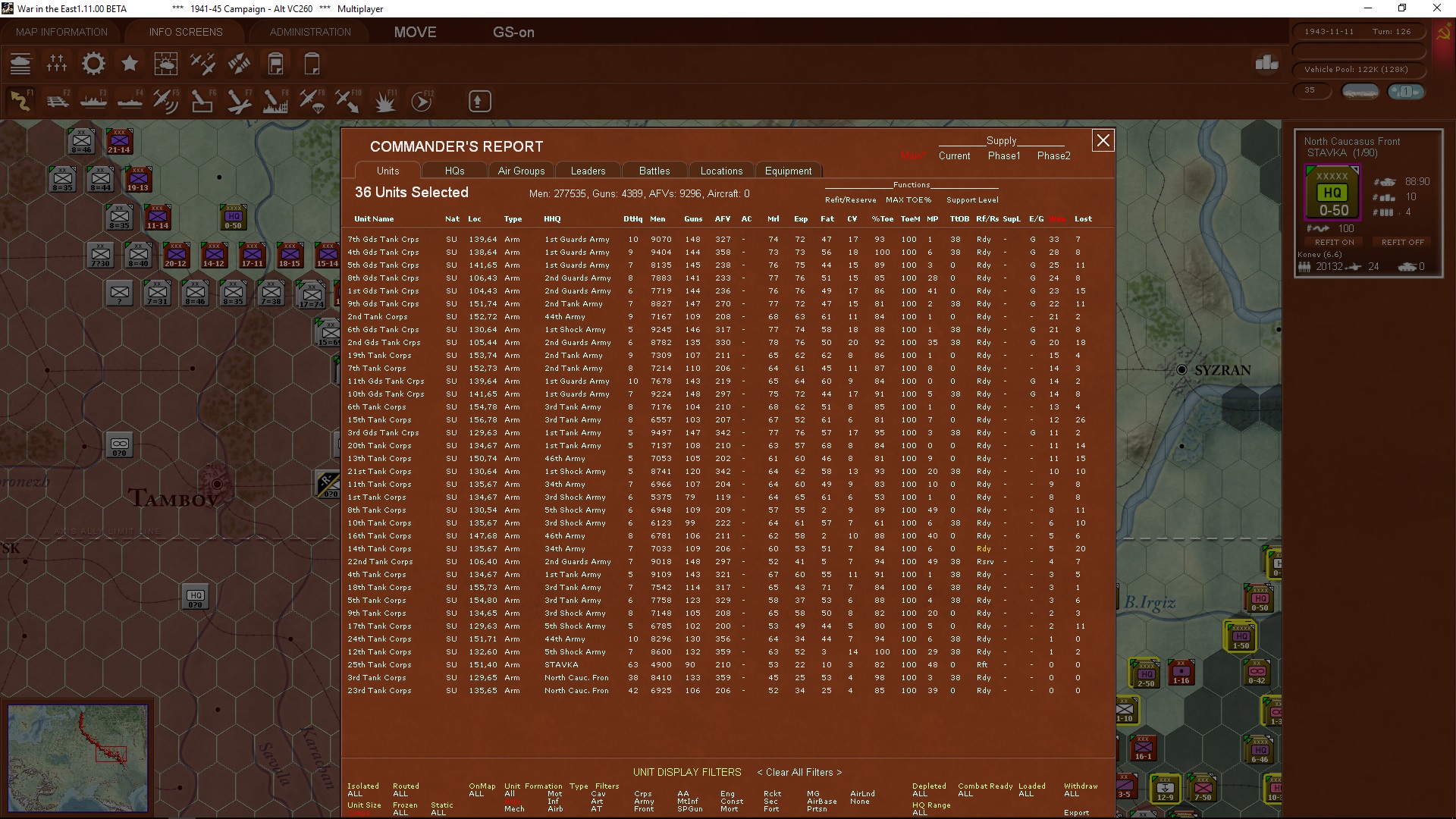1456x819 pixels.
Task: Select the air transport F9 parachute icon
Action: 312,101
